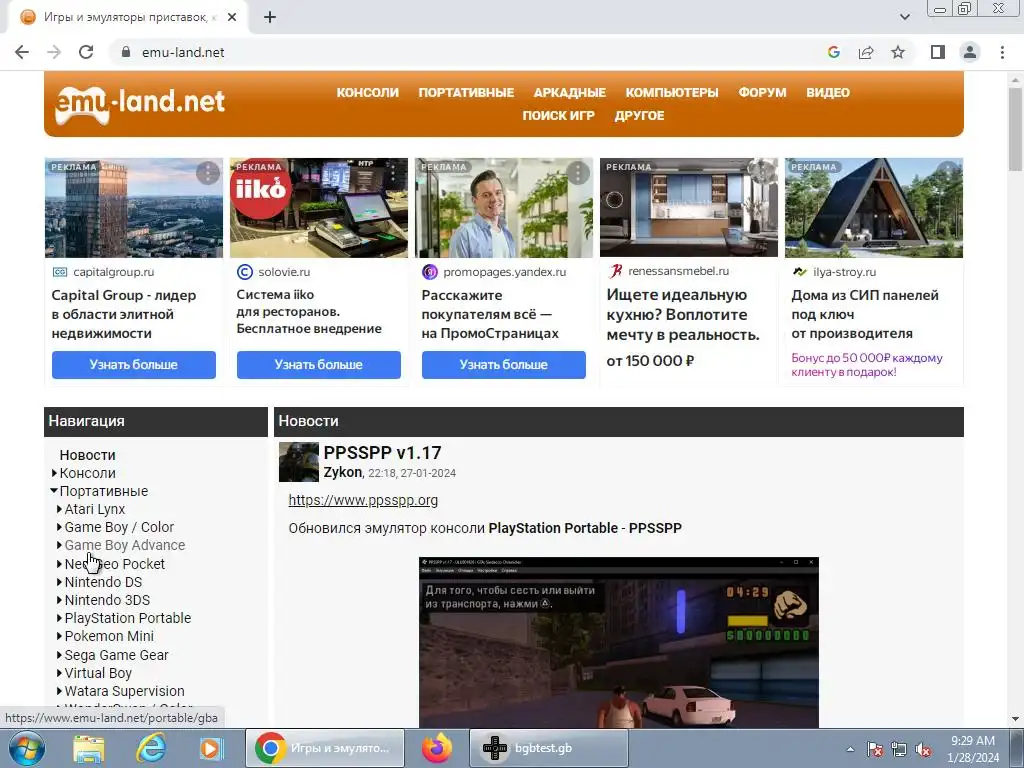This screenshot has height=768, width=1024.
Task: Open the renessansmebel.ru kitchen ad image
Action: point(689,208)
